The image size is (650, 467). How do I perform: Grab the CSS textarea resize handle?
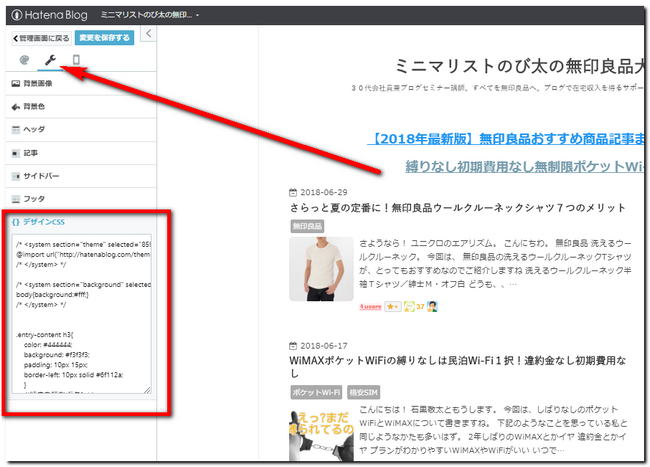tap(148, 390)
